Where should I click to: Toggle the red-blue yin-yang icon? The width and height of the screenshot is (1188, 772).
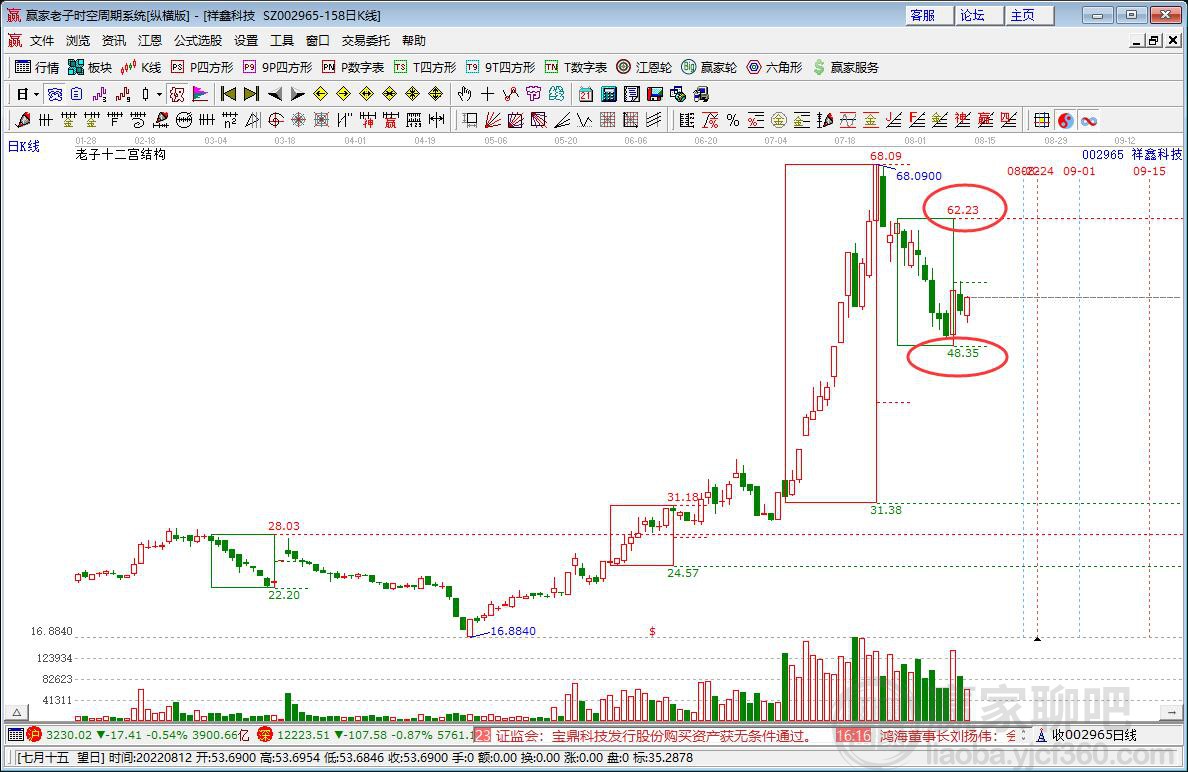tap(1065, 120)
